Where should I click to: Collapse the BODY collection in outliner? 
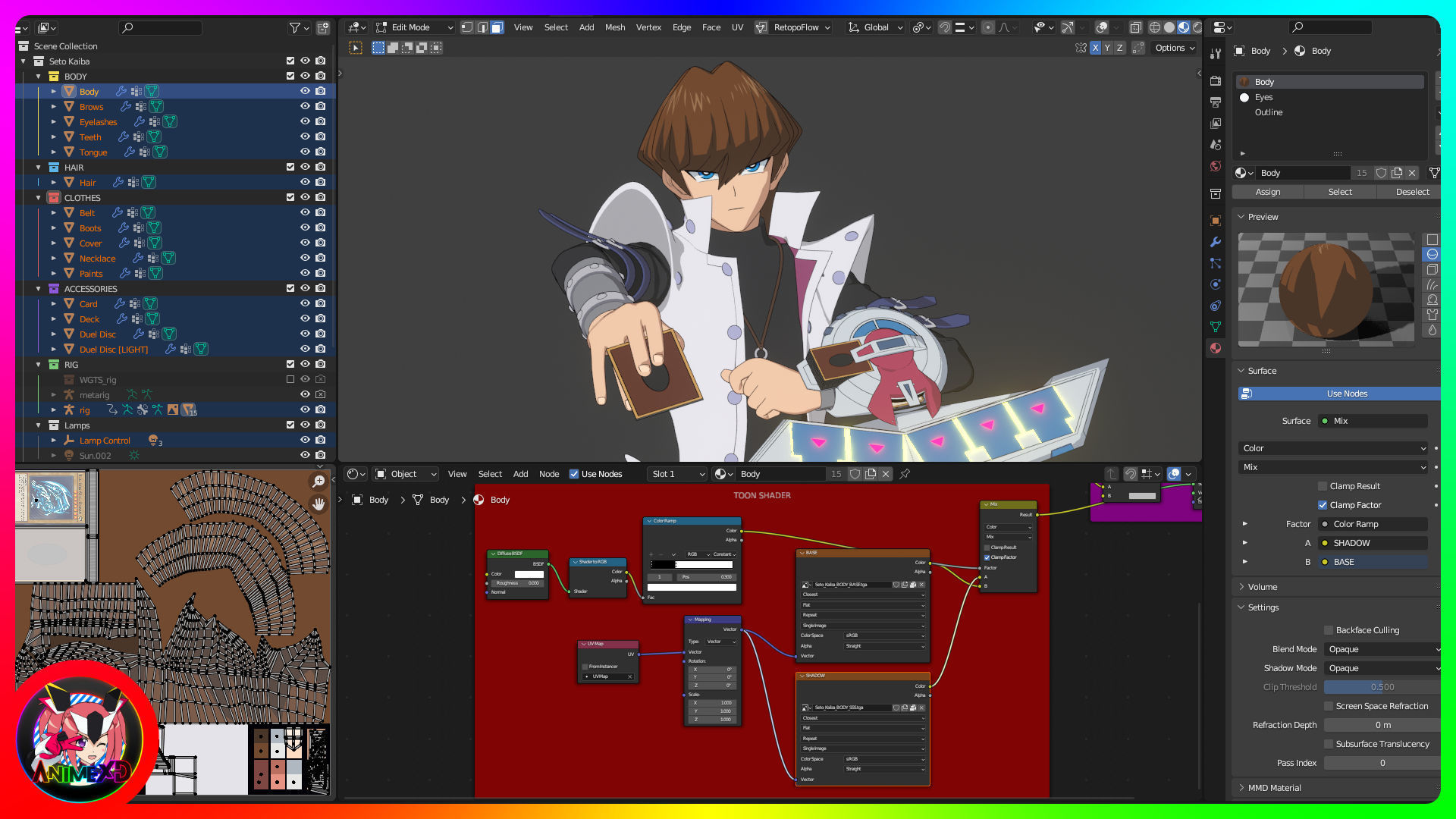click(38, 76)
